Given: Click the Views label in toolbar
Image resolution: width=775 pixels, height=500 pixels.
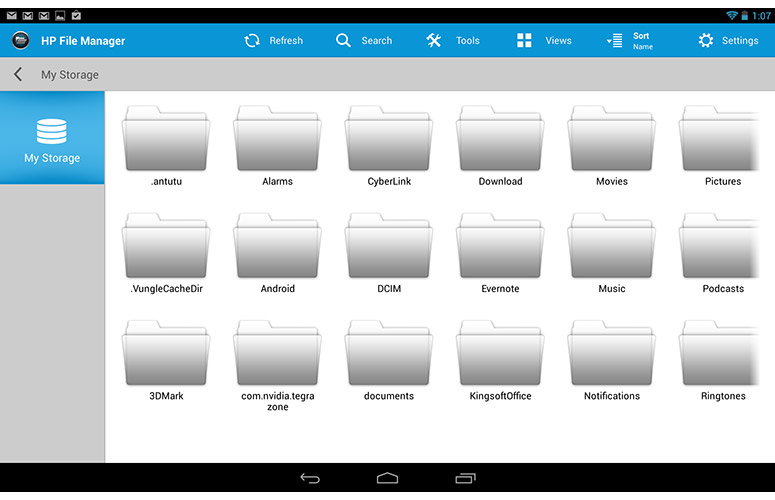Looking at the screenshot, I should point(559,41).
